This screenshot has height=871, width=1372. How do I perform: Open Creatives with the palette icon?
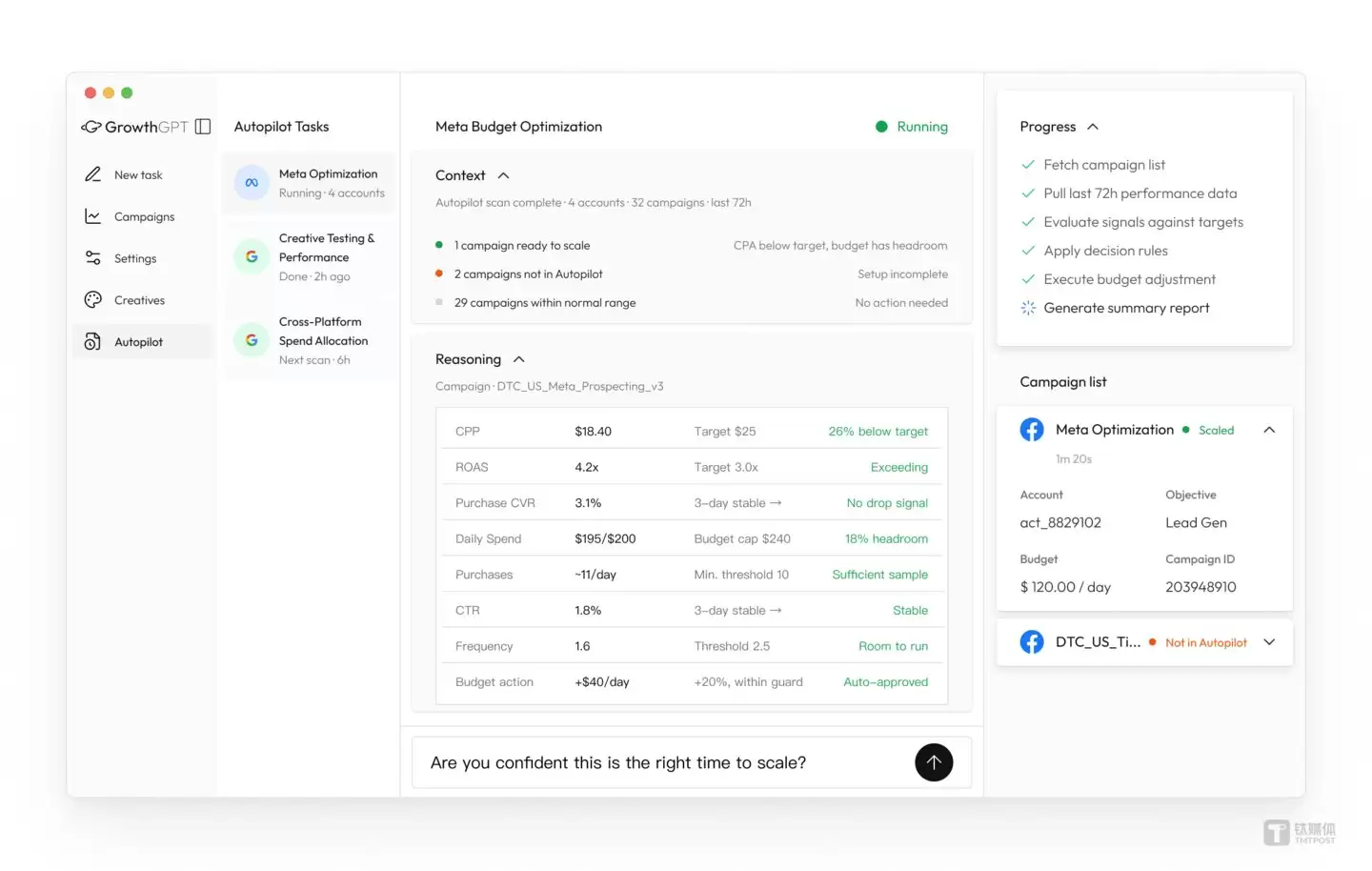[x=92, y=299]
